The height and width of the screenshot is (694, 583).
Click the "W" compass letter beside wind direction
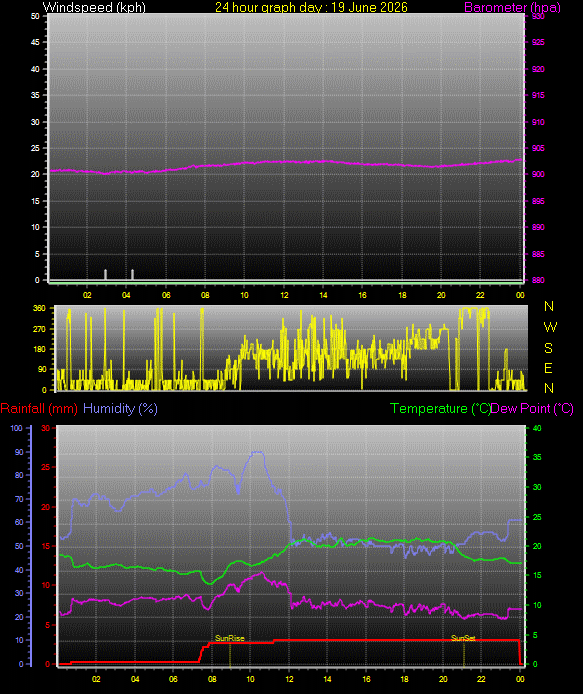(550, 327)
